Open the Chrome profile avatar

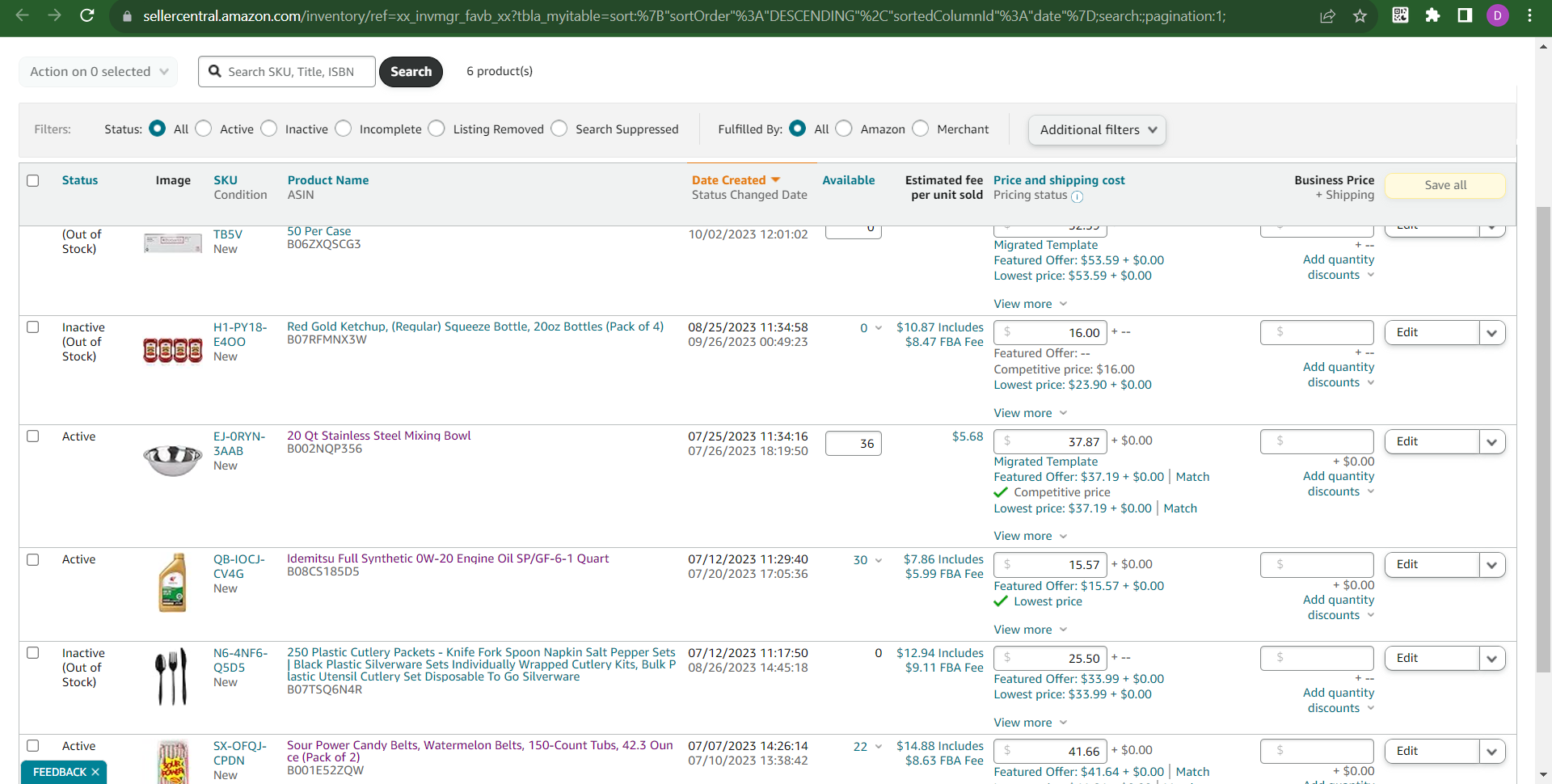[1498, 15]
